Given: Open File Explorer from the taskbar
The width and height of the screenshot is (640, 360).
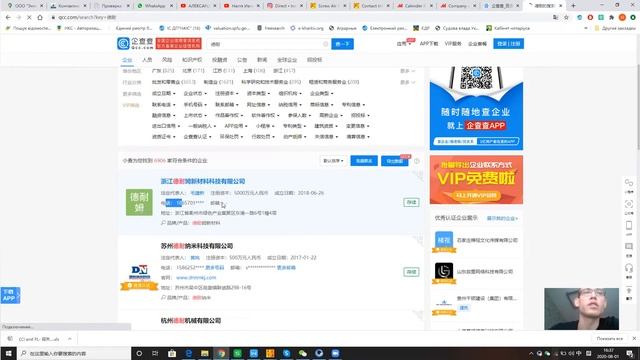Looking at the screenshot, I should [204, 353].
